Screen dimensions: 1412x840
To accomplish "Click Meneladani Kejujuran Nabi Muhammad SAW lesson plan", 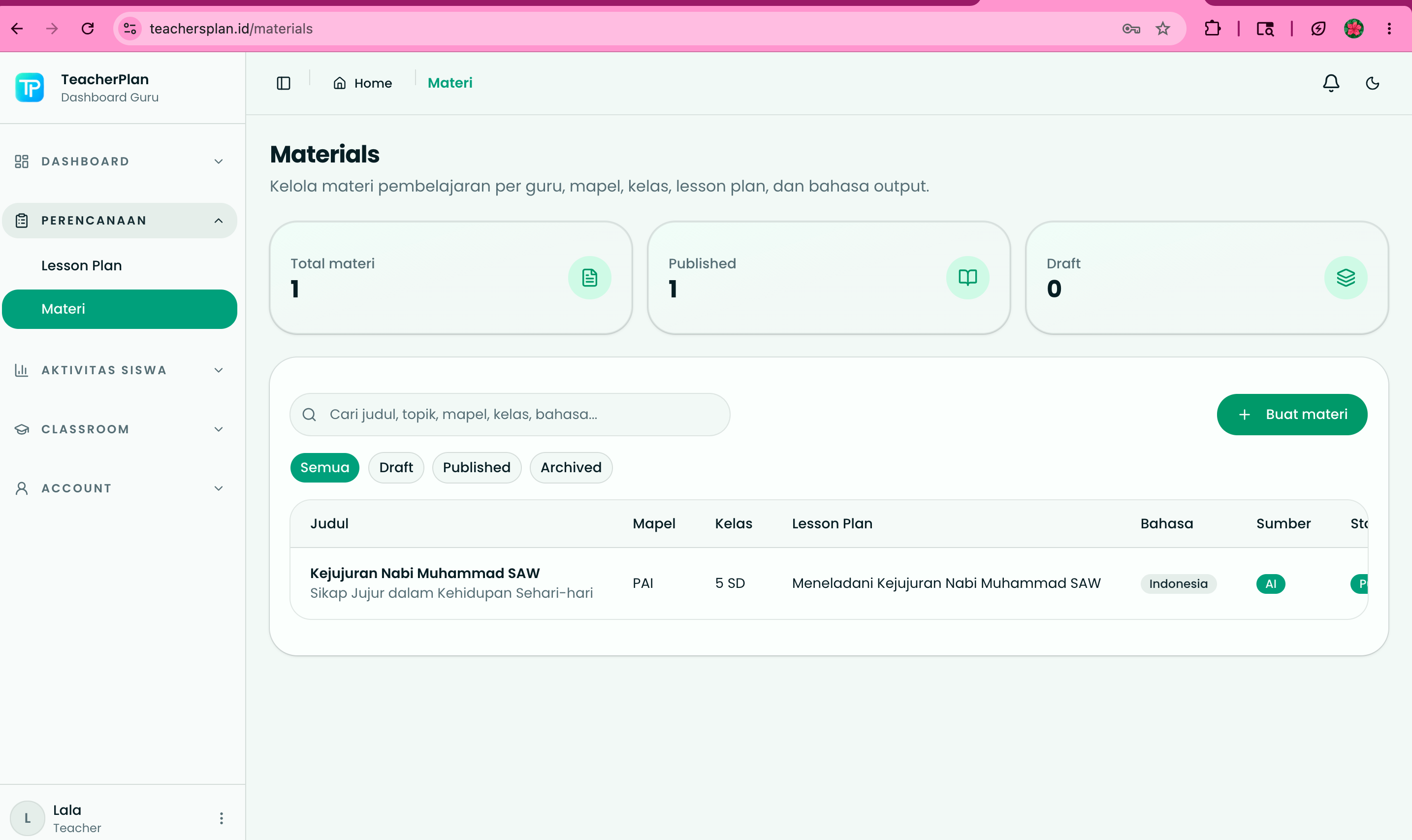I will [946, 583].
